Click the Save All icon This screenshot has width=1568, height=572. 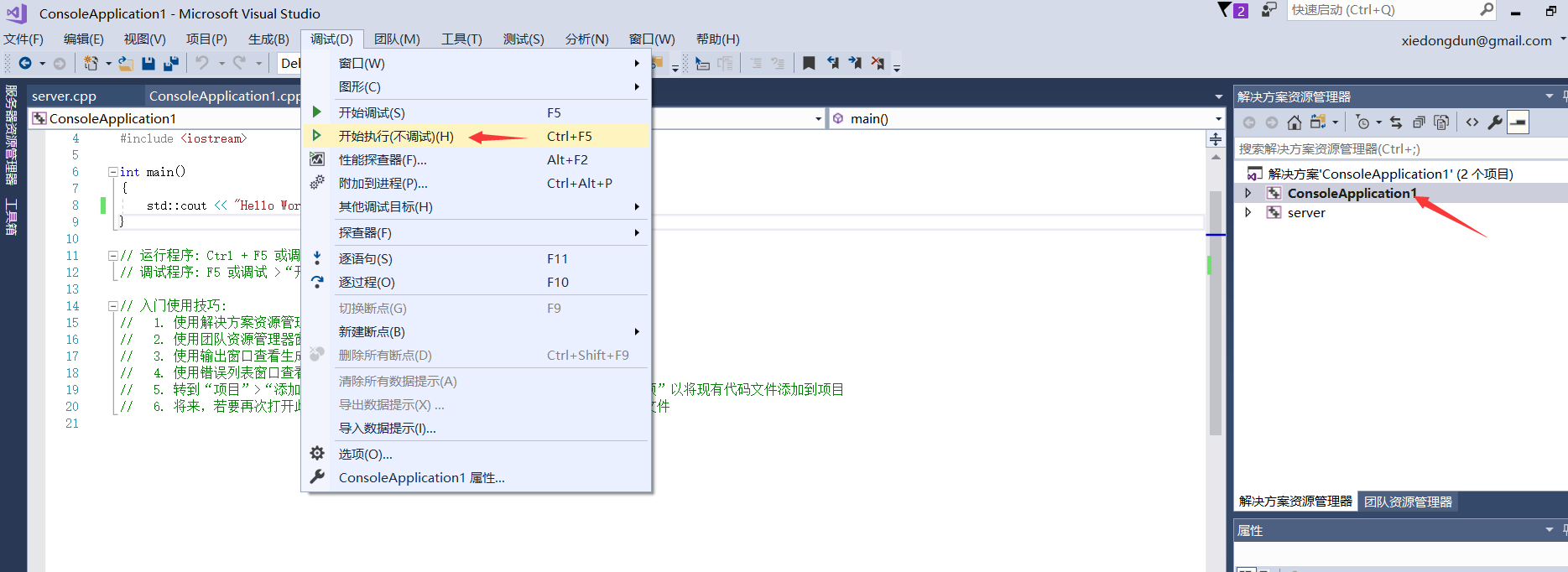click(x=171, y=63)
